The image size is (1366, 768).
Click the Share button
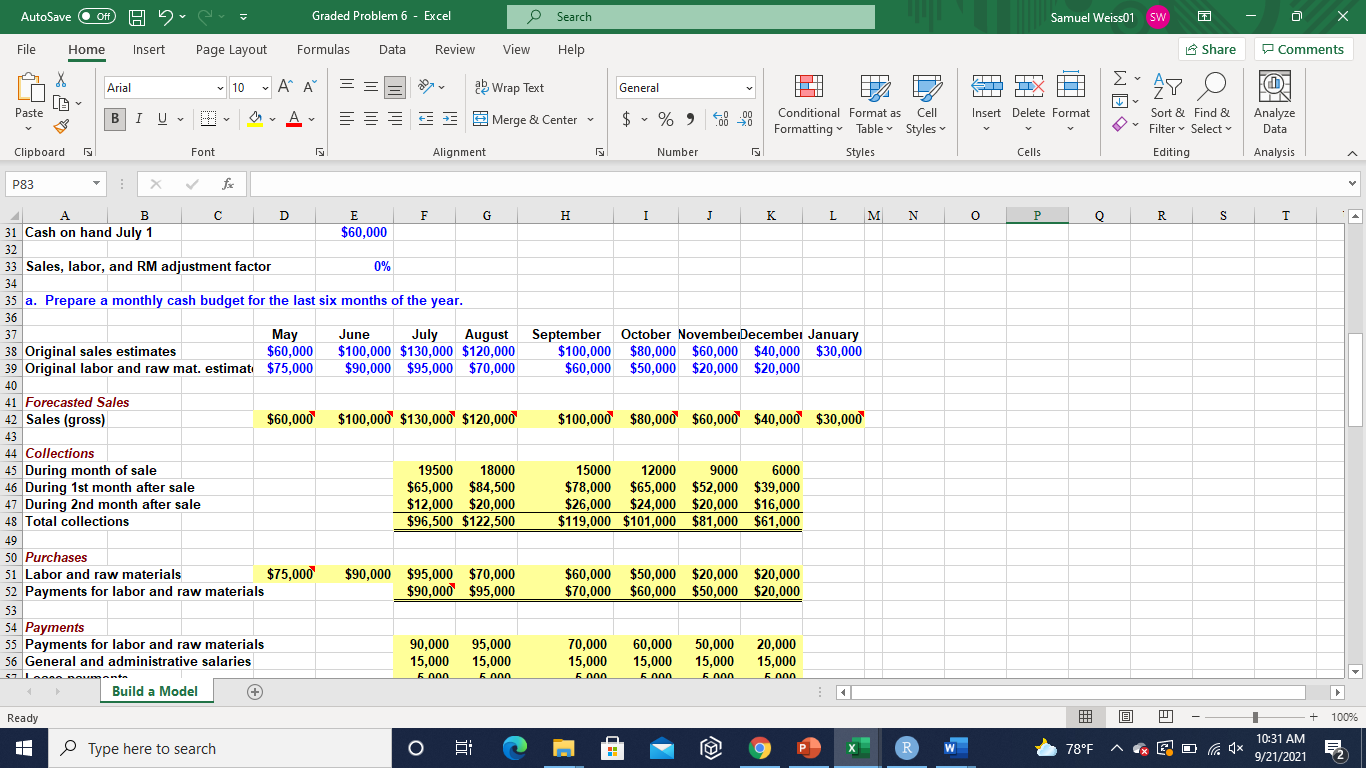(1213, 49)
